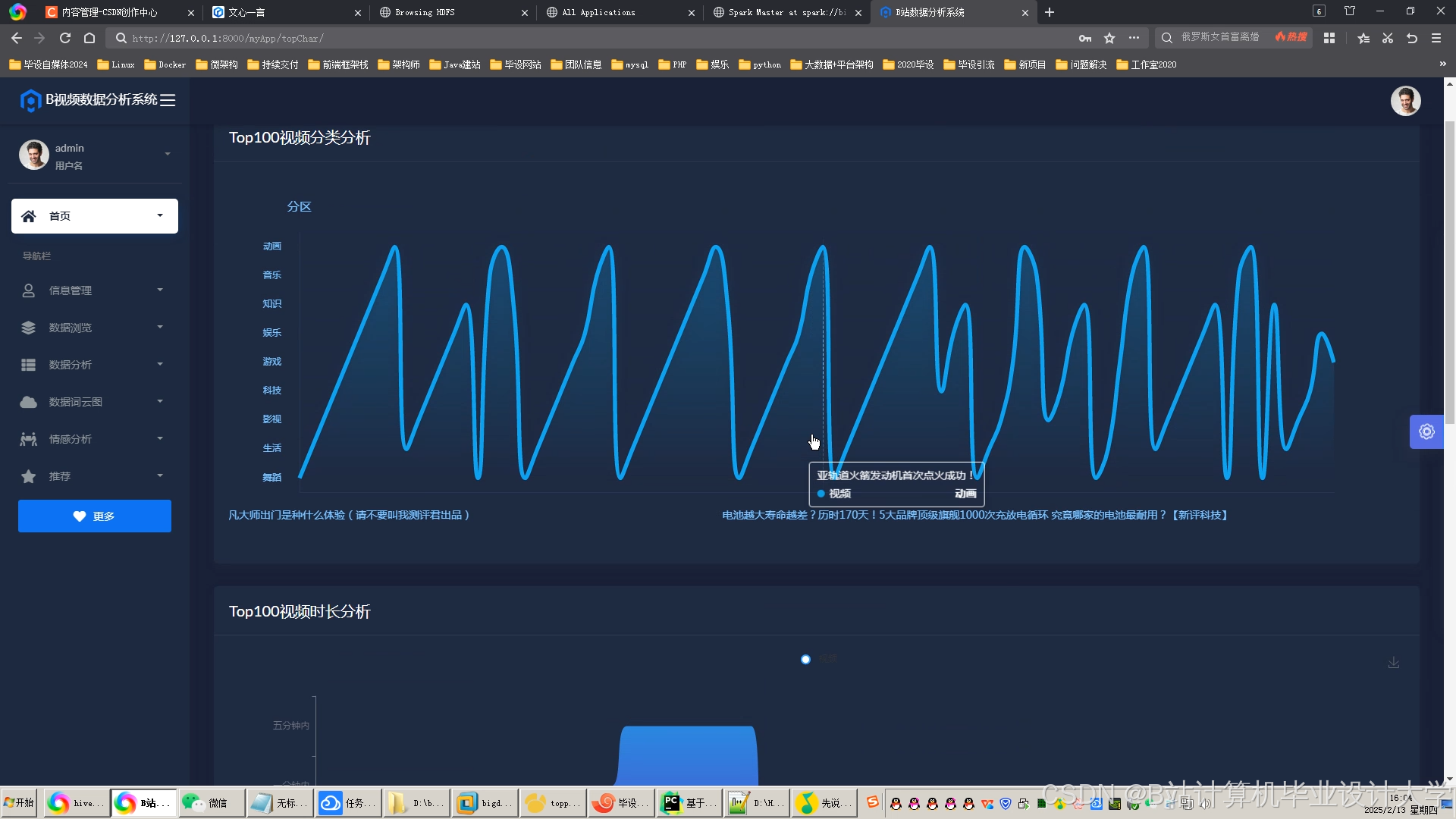Screen dimensions: 1456x819
Task: Click the blue 更多 button
Action: tap(94, 516)
